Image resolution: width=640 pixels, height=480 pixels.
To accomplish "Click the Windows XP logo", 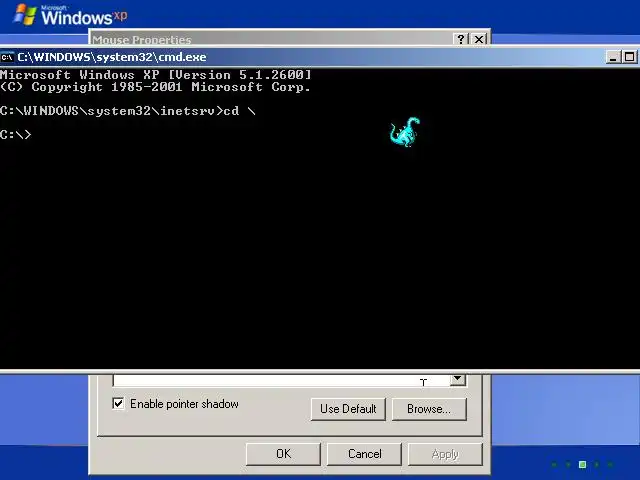I will [x=70, y=15].
